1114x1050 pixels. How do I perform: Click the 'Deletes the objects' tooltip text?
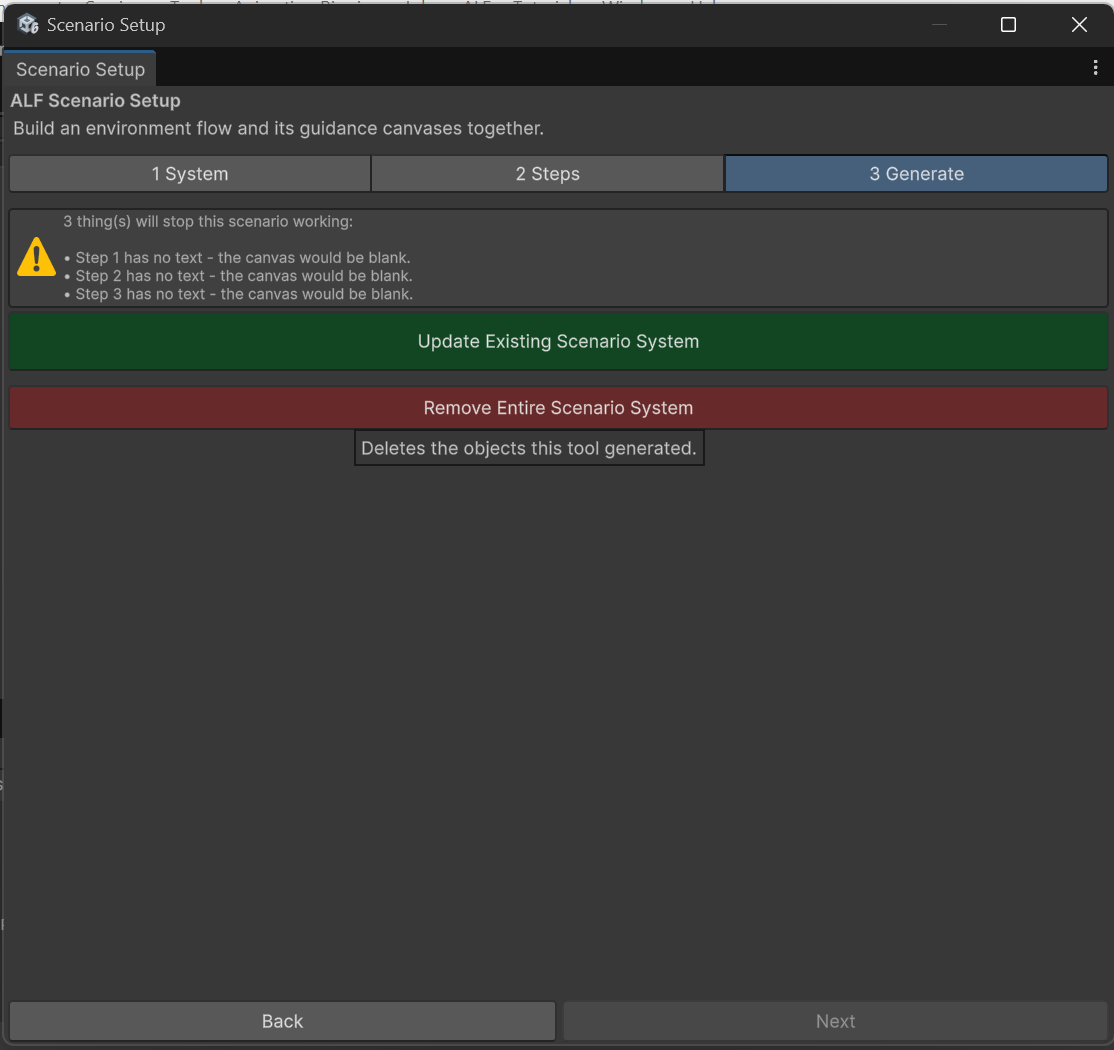pos(529,448)
